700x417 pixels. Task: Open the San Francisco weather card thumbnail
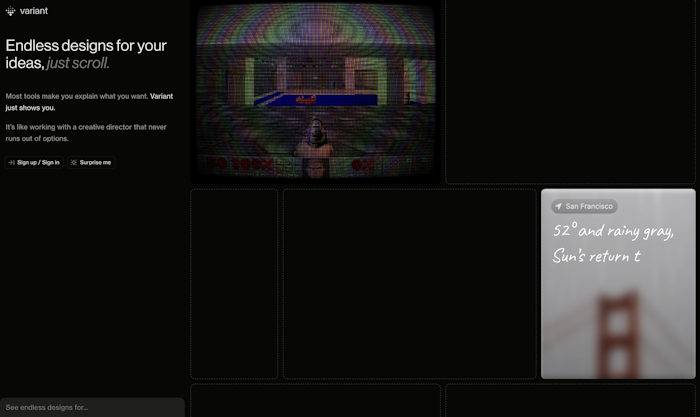(618, 284)
